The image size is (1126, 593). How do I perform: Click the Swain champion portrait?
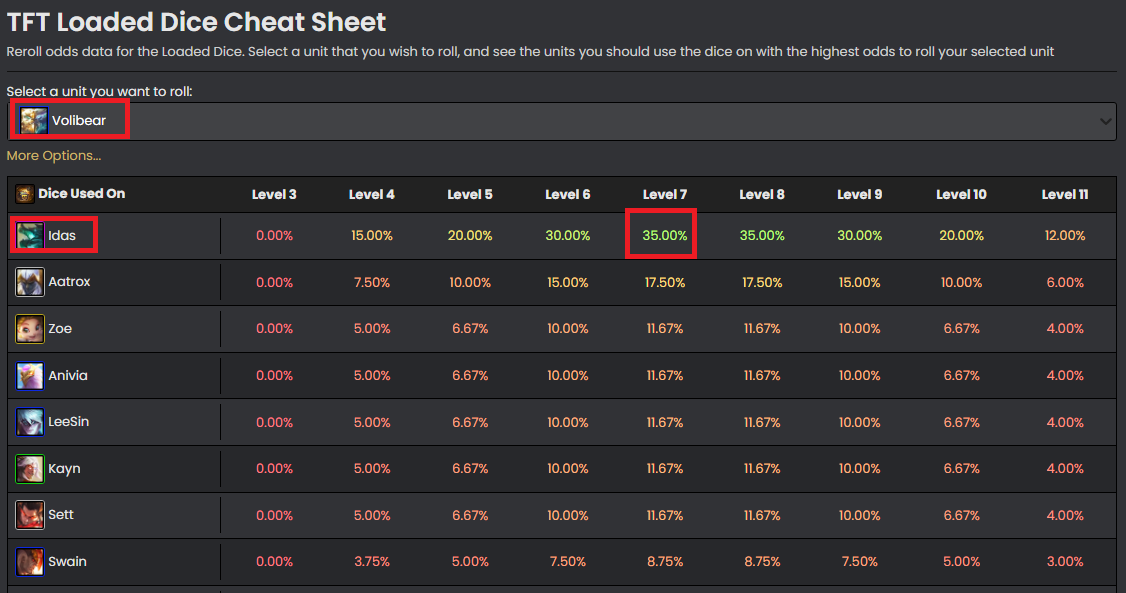(x=30, y=561)
